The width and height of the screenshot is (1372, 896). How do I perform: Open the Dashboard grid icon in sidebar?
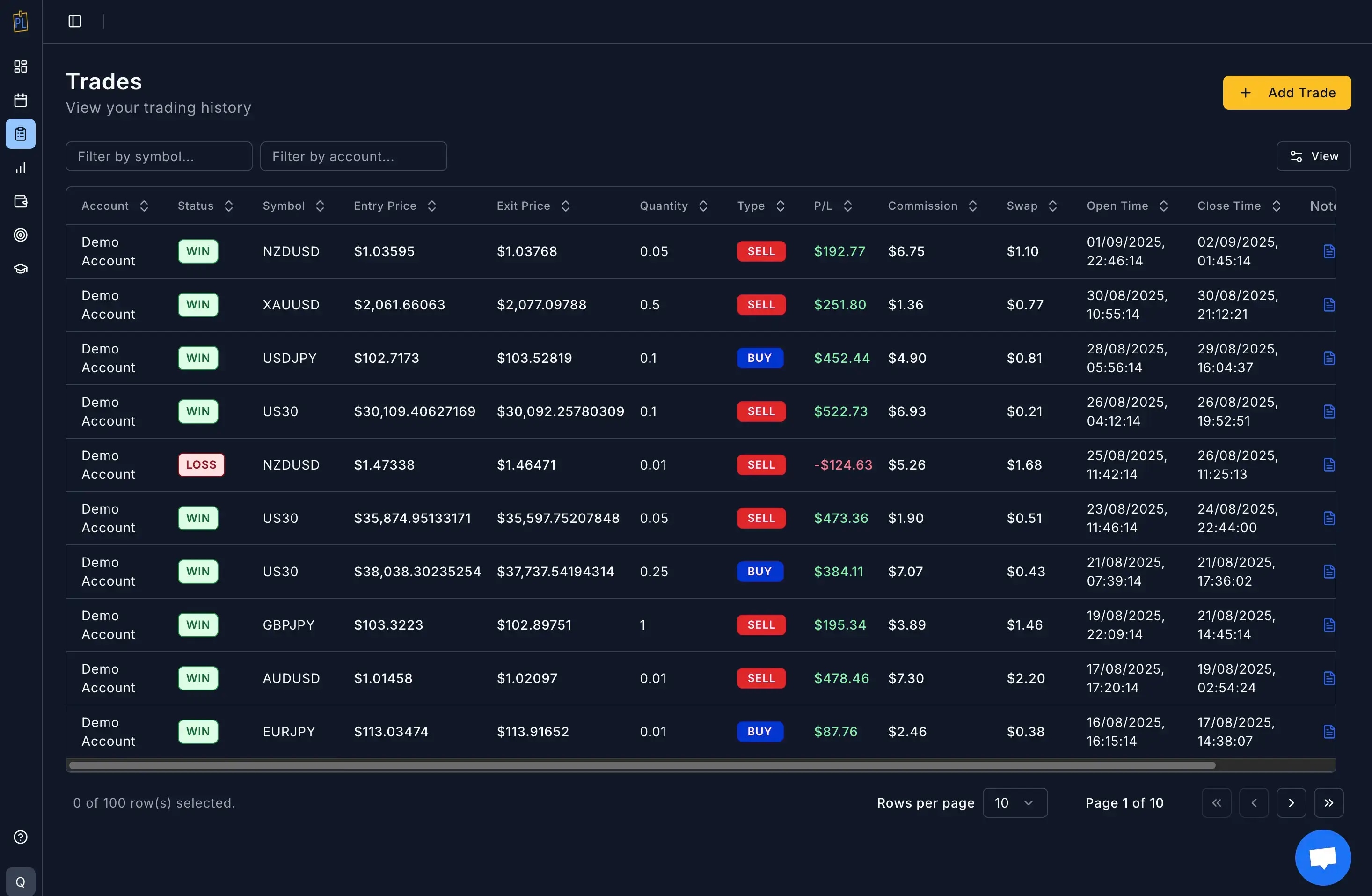[x=20, y=66]
